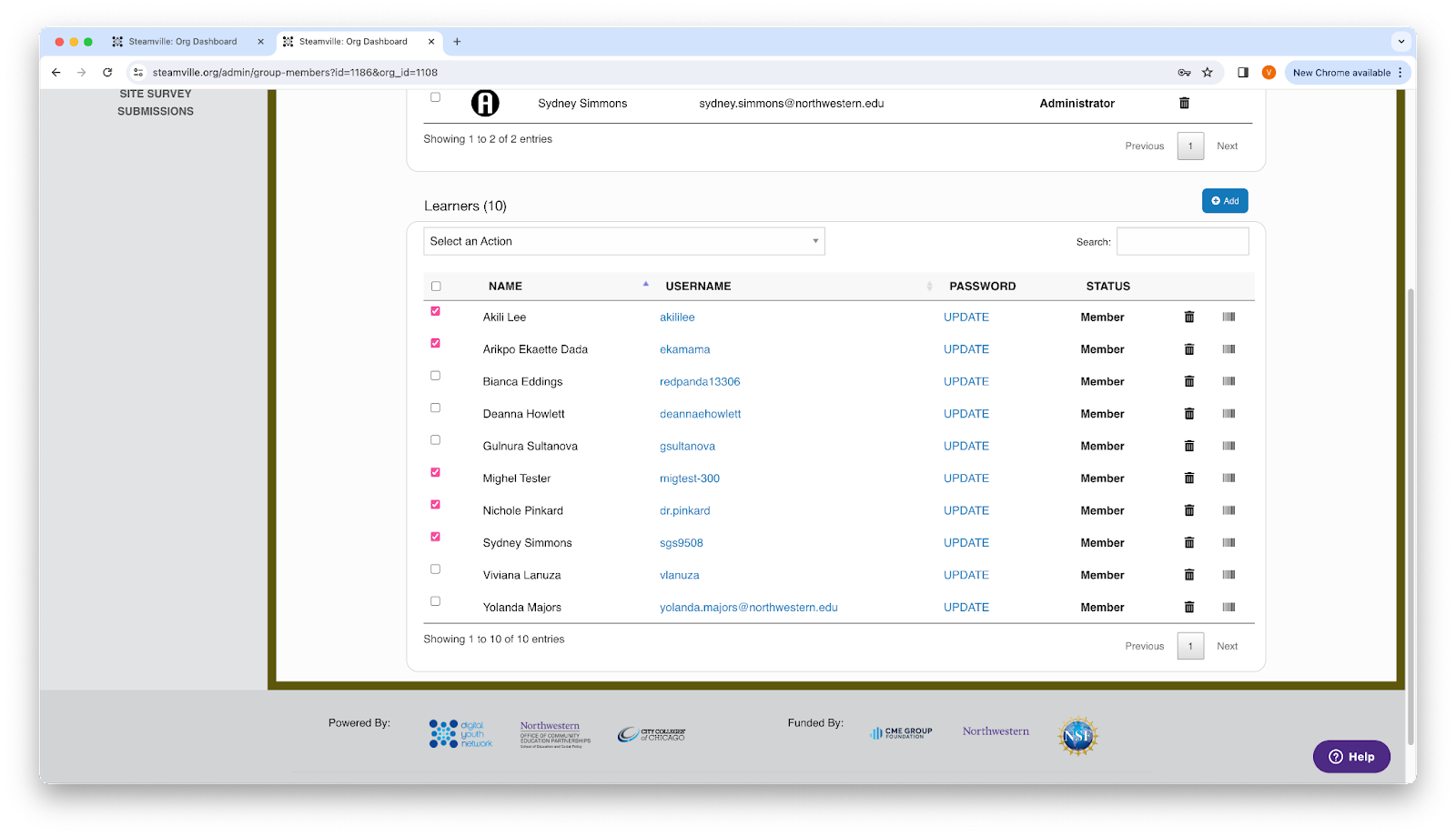This screenshot has width=1456, height=836.
Task: Show the barcode for Bianca Eddings
Action: 1228,381
